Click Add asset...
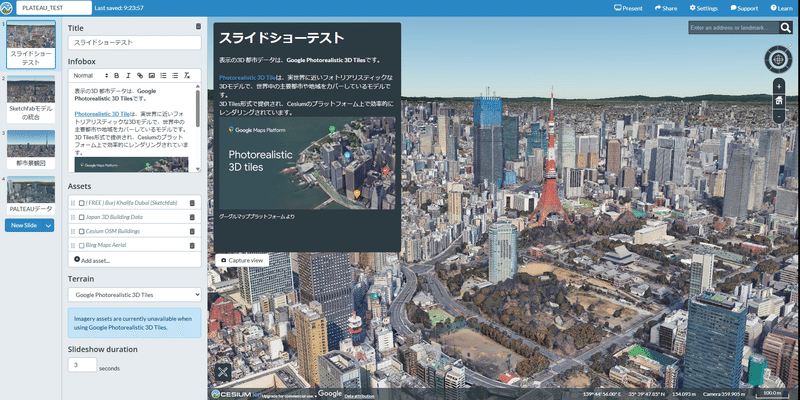 click(92, 260)
